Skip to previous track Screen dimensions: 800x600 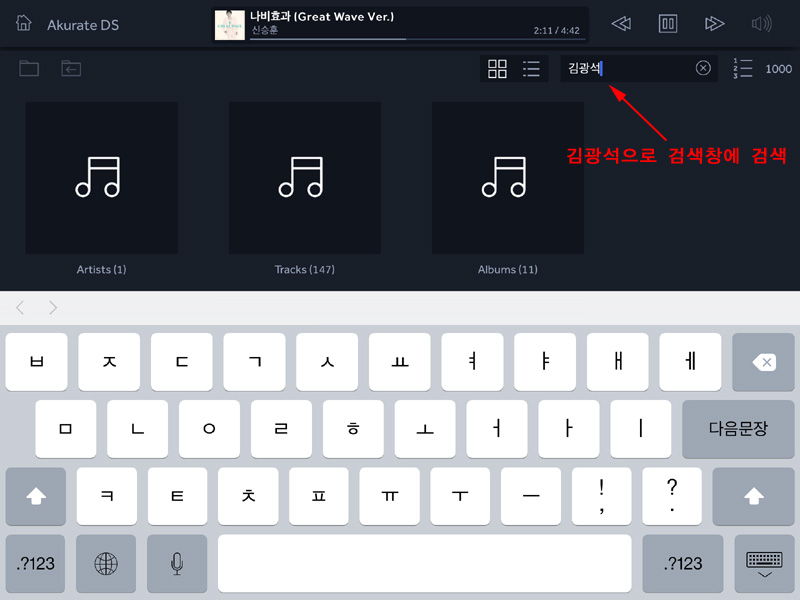pos(621,23)
